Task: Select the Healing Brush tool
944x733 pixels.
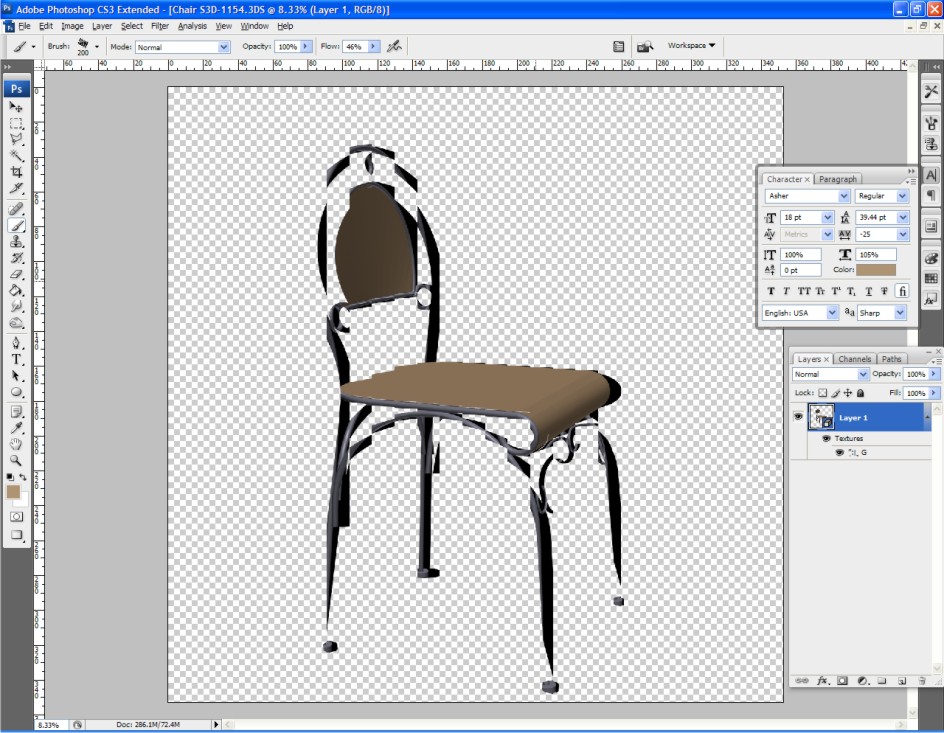Action: (x=16, y=209)
